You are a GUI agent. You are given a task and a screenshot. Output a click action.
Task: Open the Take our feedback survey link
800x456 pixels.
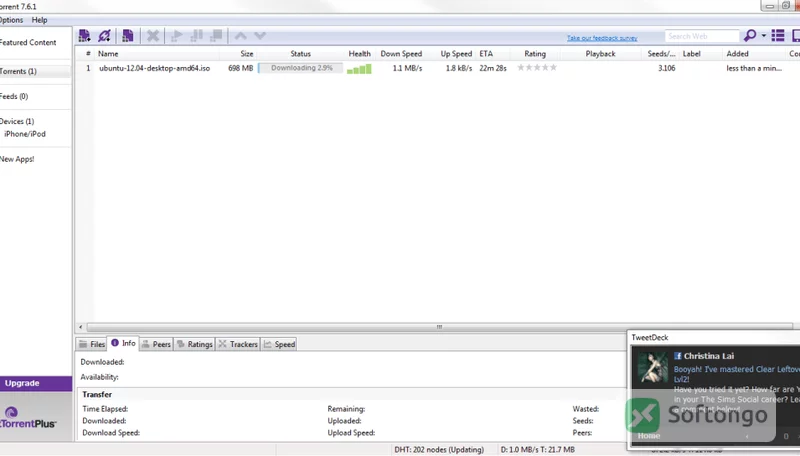602,38
